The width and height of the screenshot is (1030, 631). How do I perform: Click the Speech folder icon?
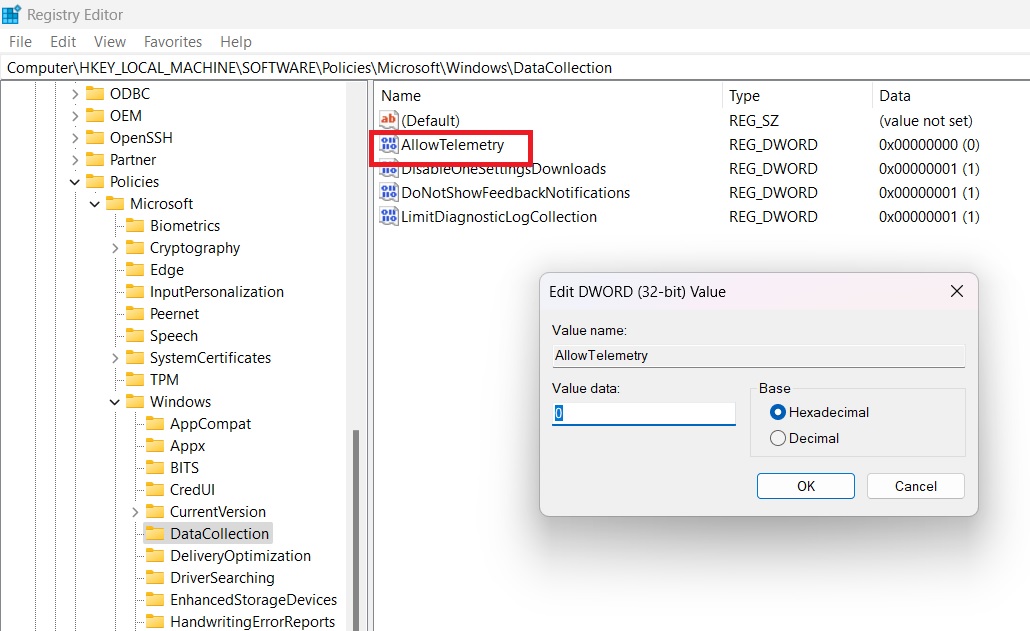tap(136, 335)
